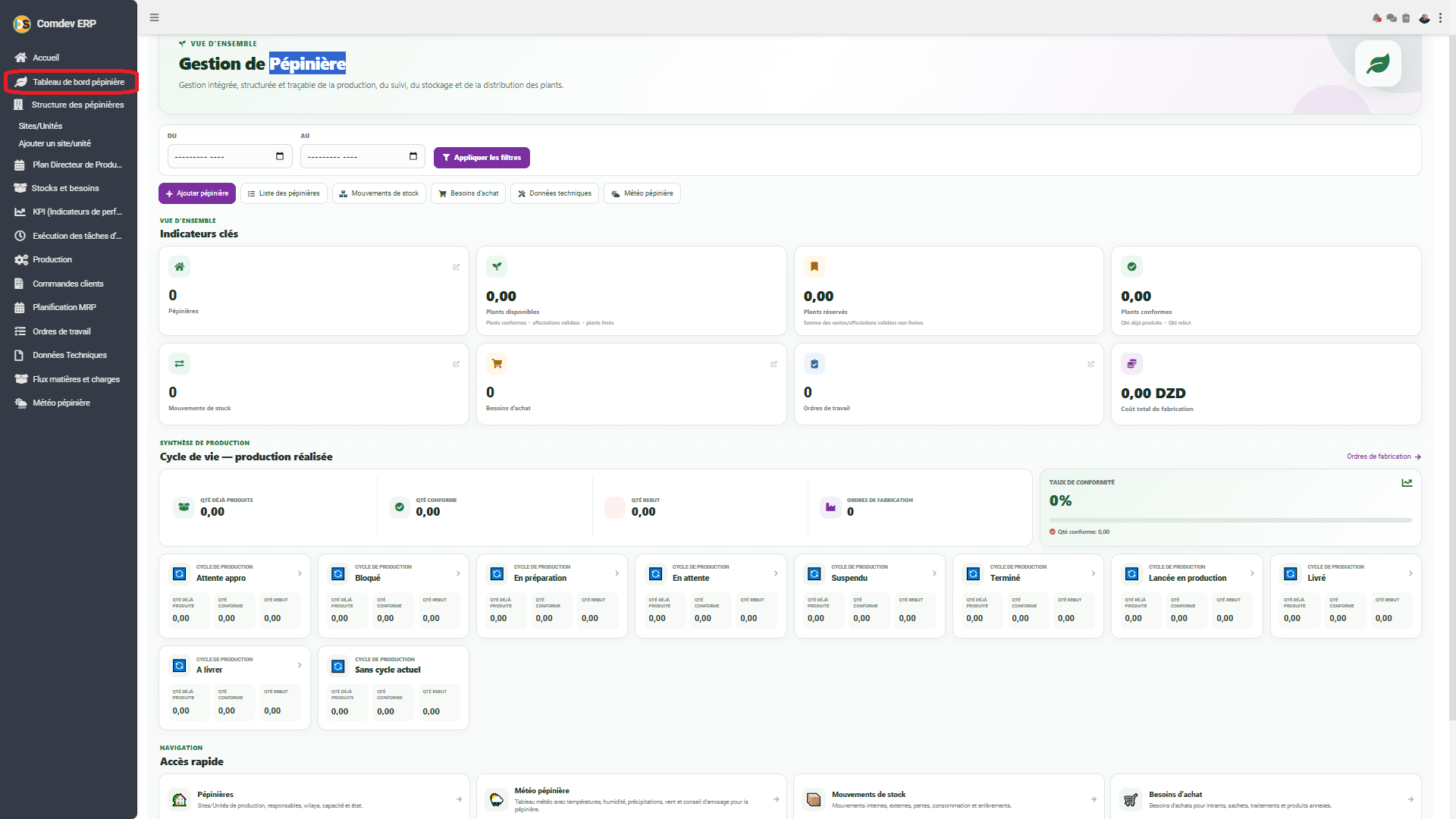Viewport: 1456px width, 819px height.
Task: Expand the Attente appro cycle card arrow
Action: 300,573
